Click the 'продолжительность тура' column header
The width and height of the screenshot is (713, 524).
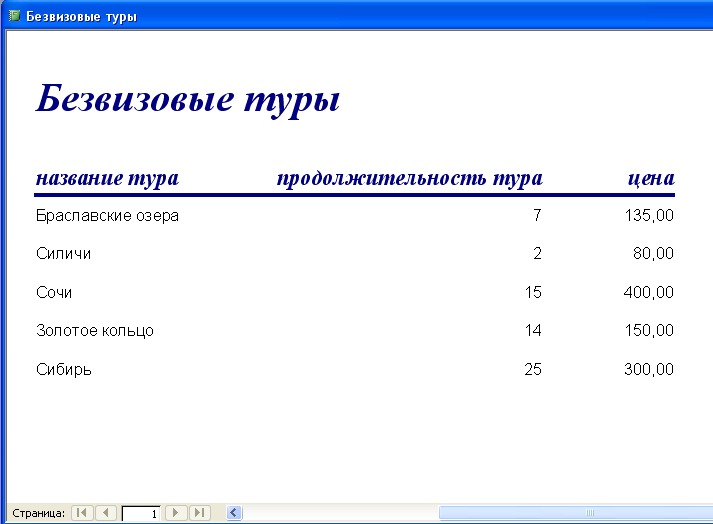(x=410, y=178)
